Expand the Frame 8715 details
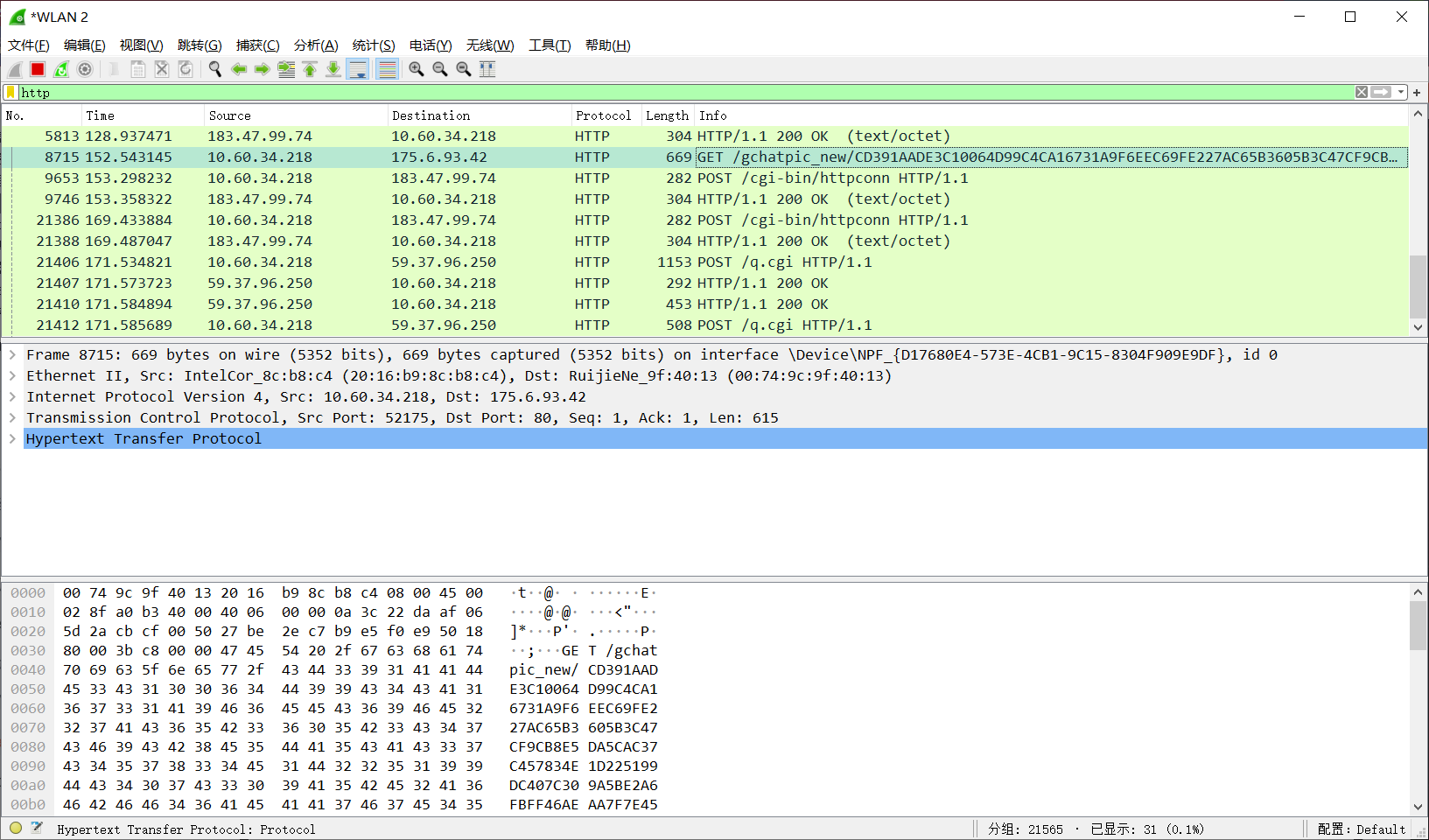 (12, 354)
